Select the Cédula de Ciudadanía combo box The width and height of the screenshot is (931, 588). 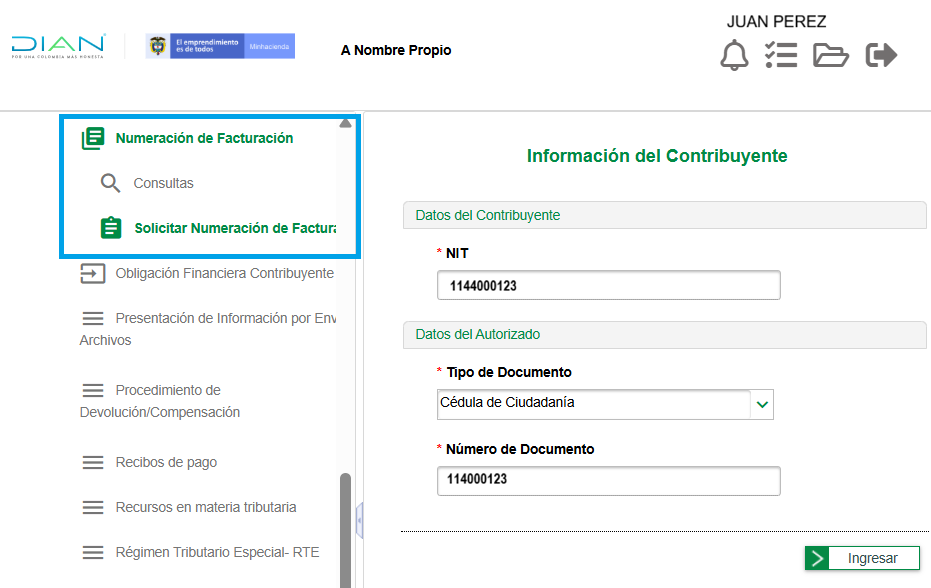[594, 404]
